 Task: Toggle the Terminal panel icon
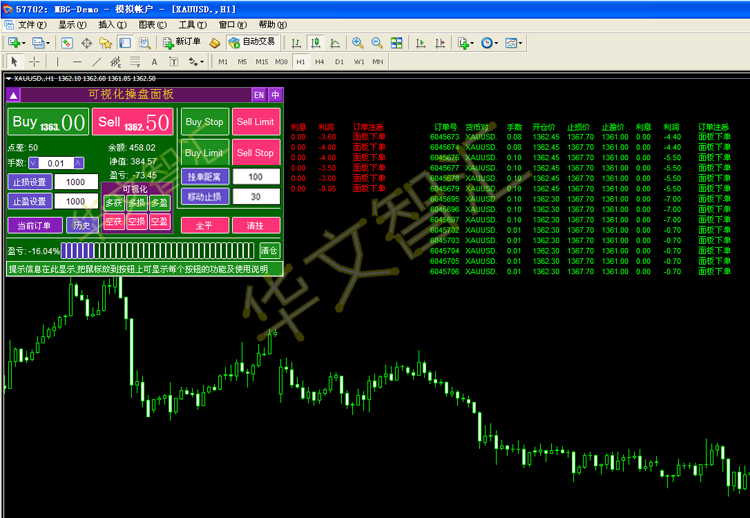(125, 43)
